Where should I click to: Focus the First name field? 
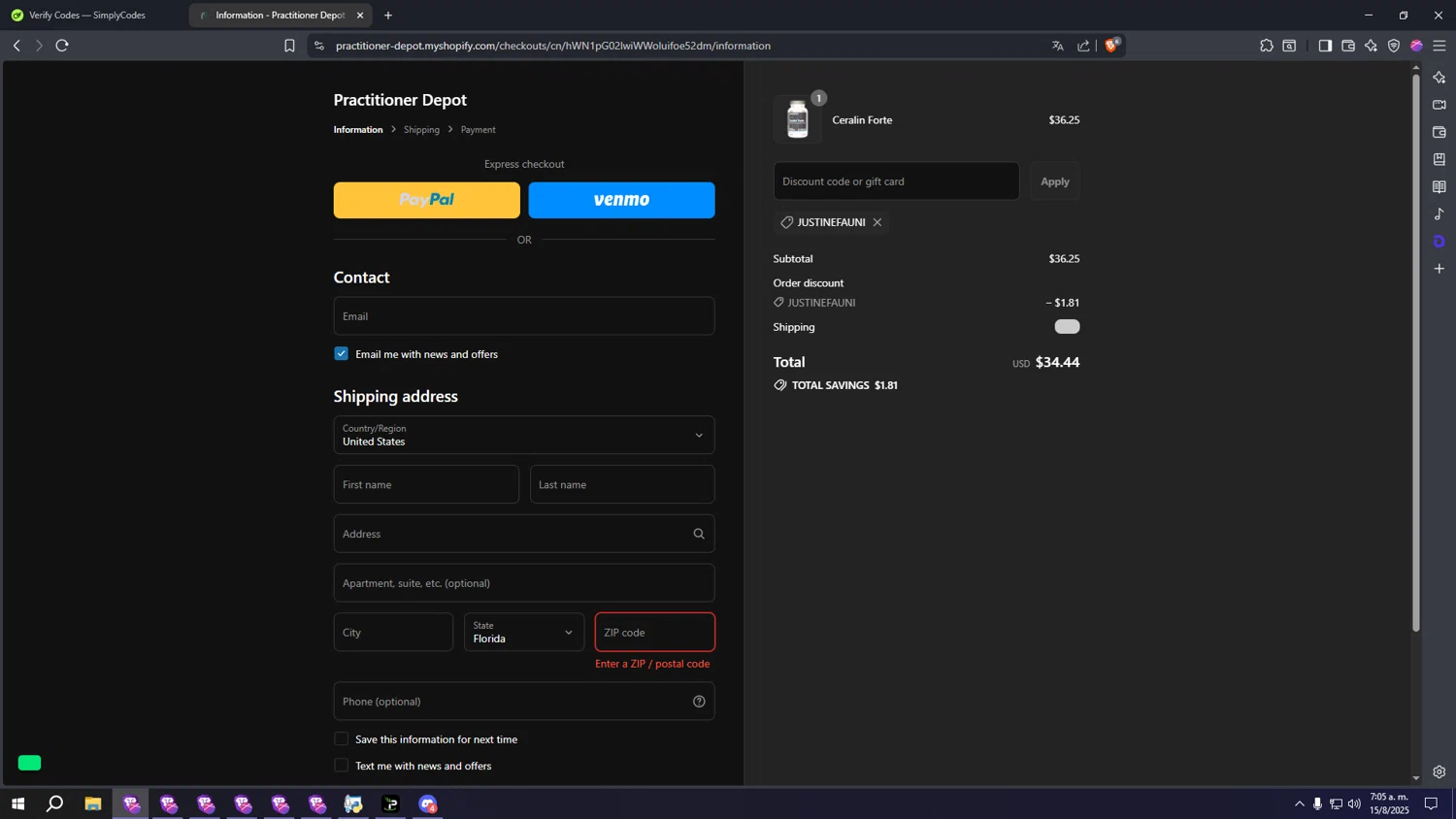426,484
